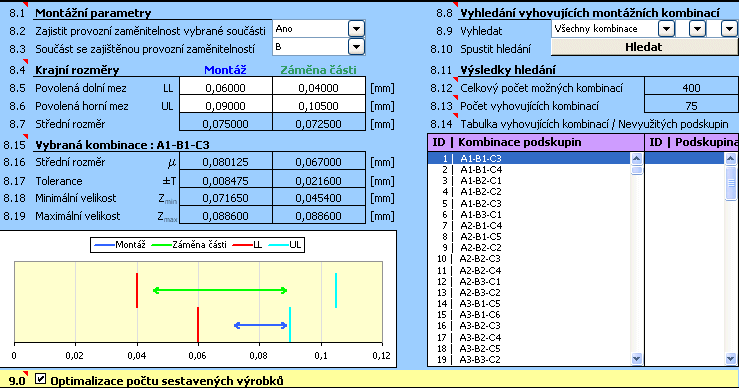Click ID Kombinace podskupin column header
Screen dimensions: 739x388
pos(535,142)
